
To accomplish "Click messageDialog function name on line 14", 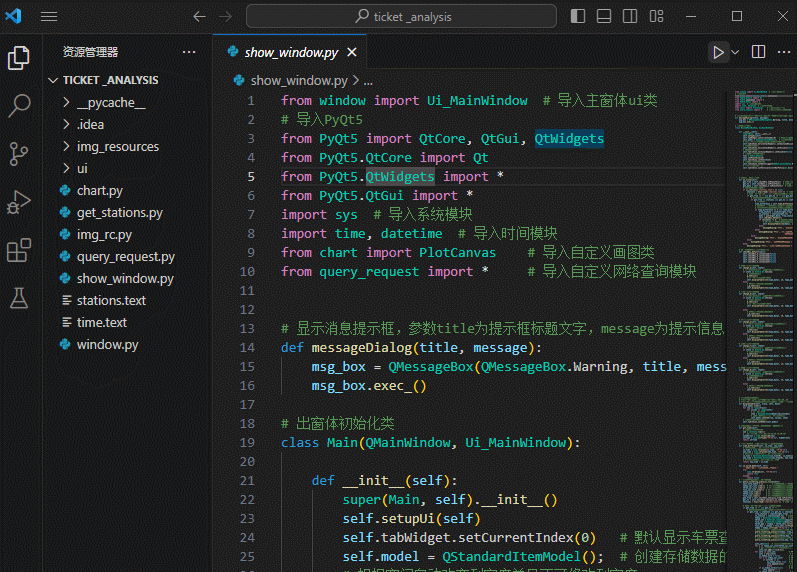I will click(x=361, y=348).
